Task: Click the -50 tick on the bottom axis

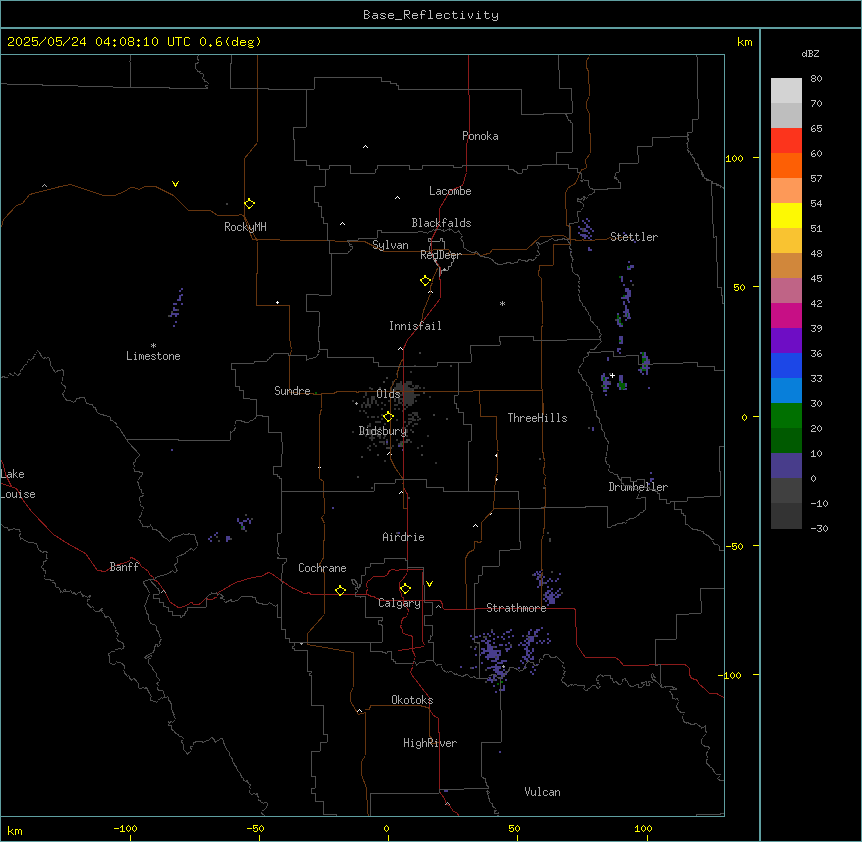Action: point(255,828)
